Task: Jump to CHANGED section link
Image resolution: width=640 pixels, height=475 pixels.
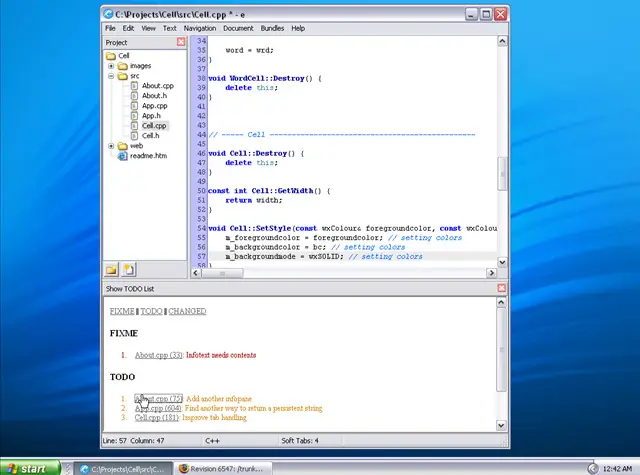Action: click(x=187, y=311)
